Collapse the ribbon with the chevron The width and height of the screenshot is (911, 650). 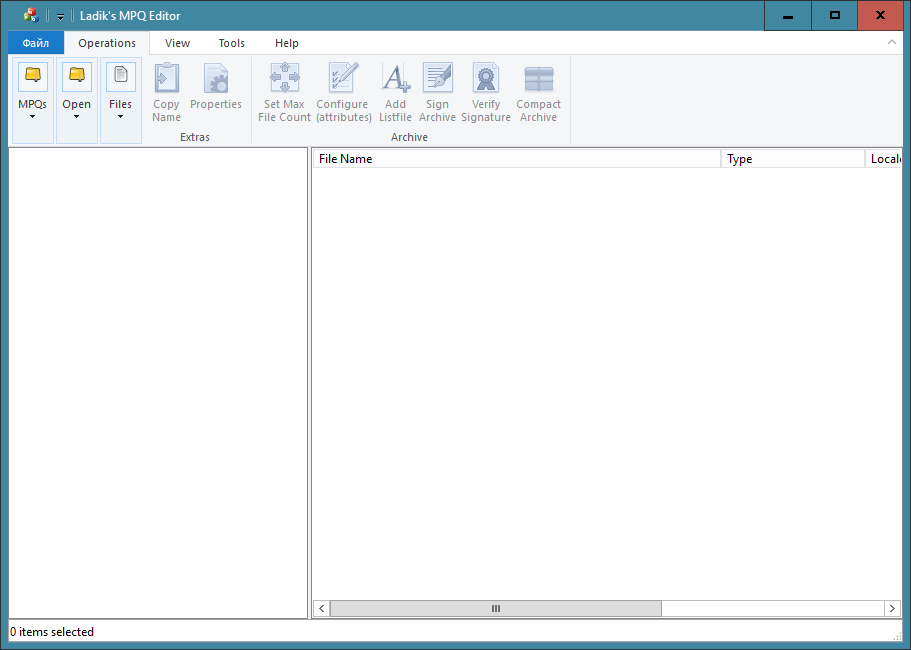892,43
